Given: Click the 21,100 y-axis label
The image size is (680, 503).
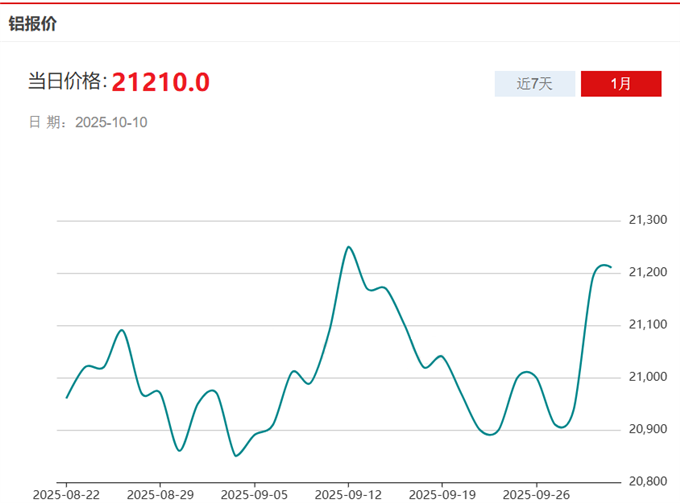Looking at the screenshot, I should point(648,325).
